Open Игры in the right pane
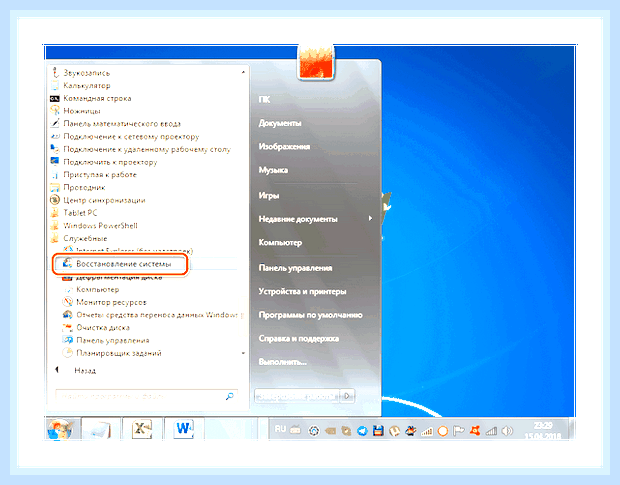620x485 pixels. [269, 195]
